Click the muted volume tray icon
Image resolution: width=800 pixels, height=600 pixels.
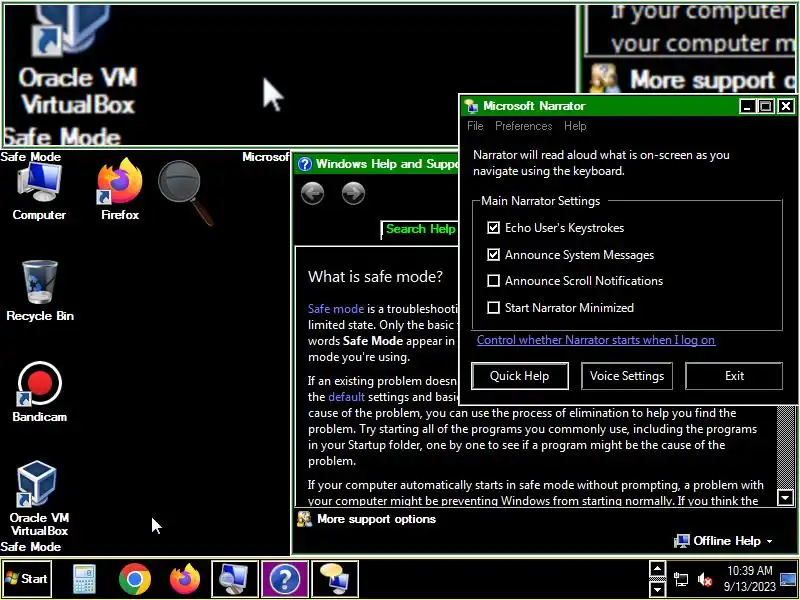click(705, 579)
